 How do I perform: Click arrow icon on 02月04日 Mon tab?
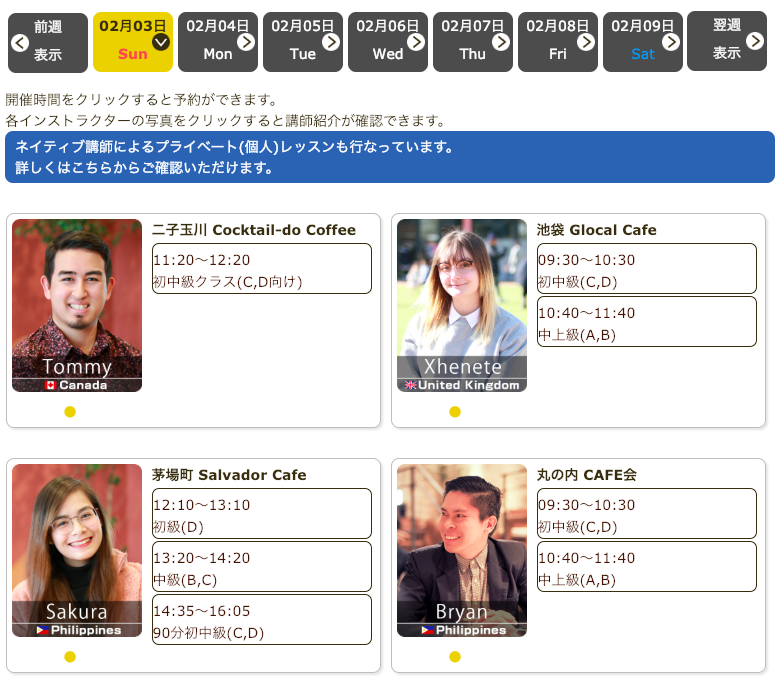pyautogui.click(x=246, y=42)
